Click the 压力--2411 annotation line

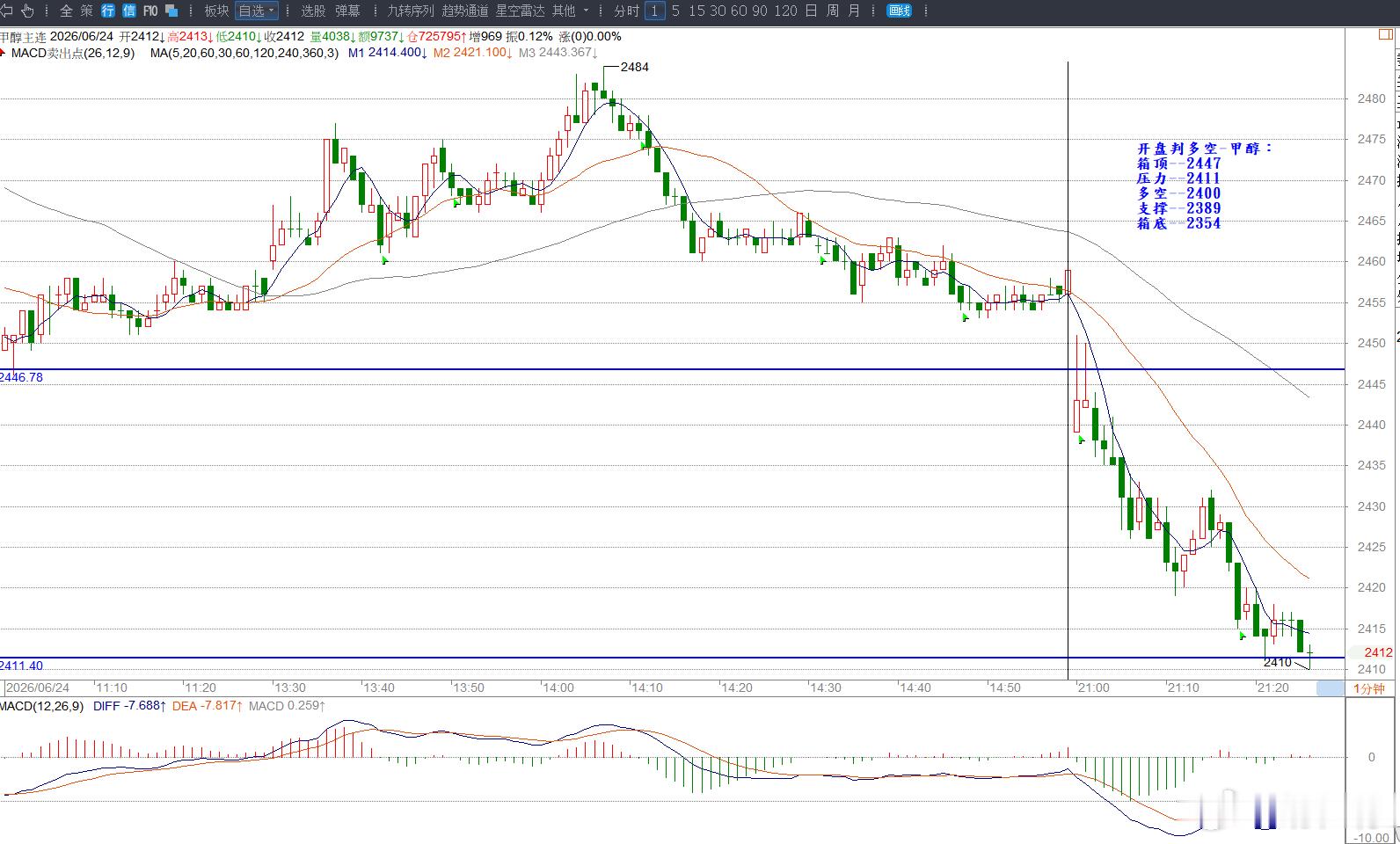point(1178,178)
